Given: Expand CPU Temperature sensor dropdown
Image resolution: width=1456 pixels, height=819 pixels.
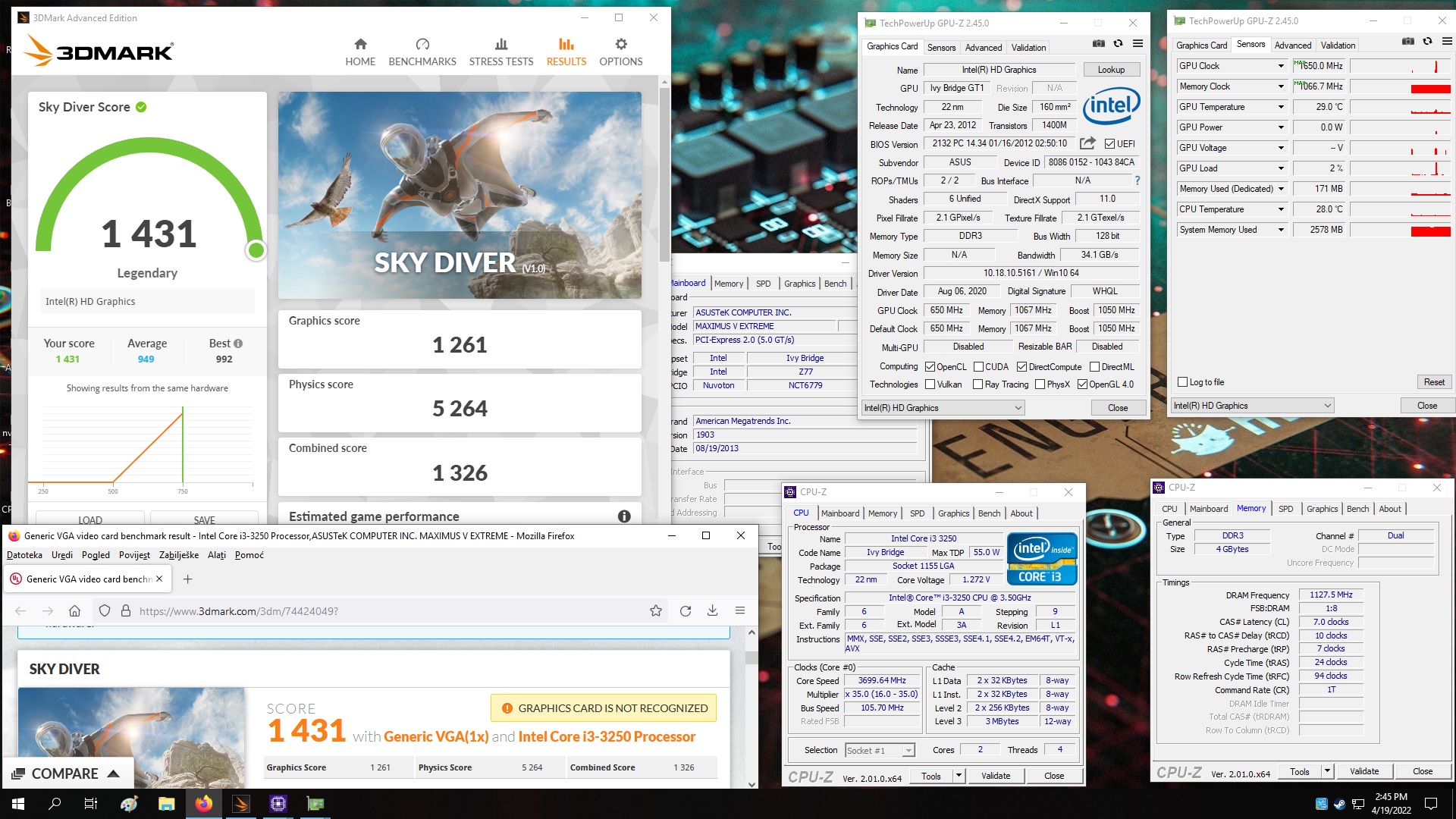Looking at the screenshot, I should (1281, 209).
